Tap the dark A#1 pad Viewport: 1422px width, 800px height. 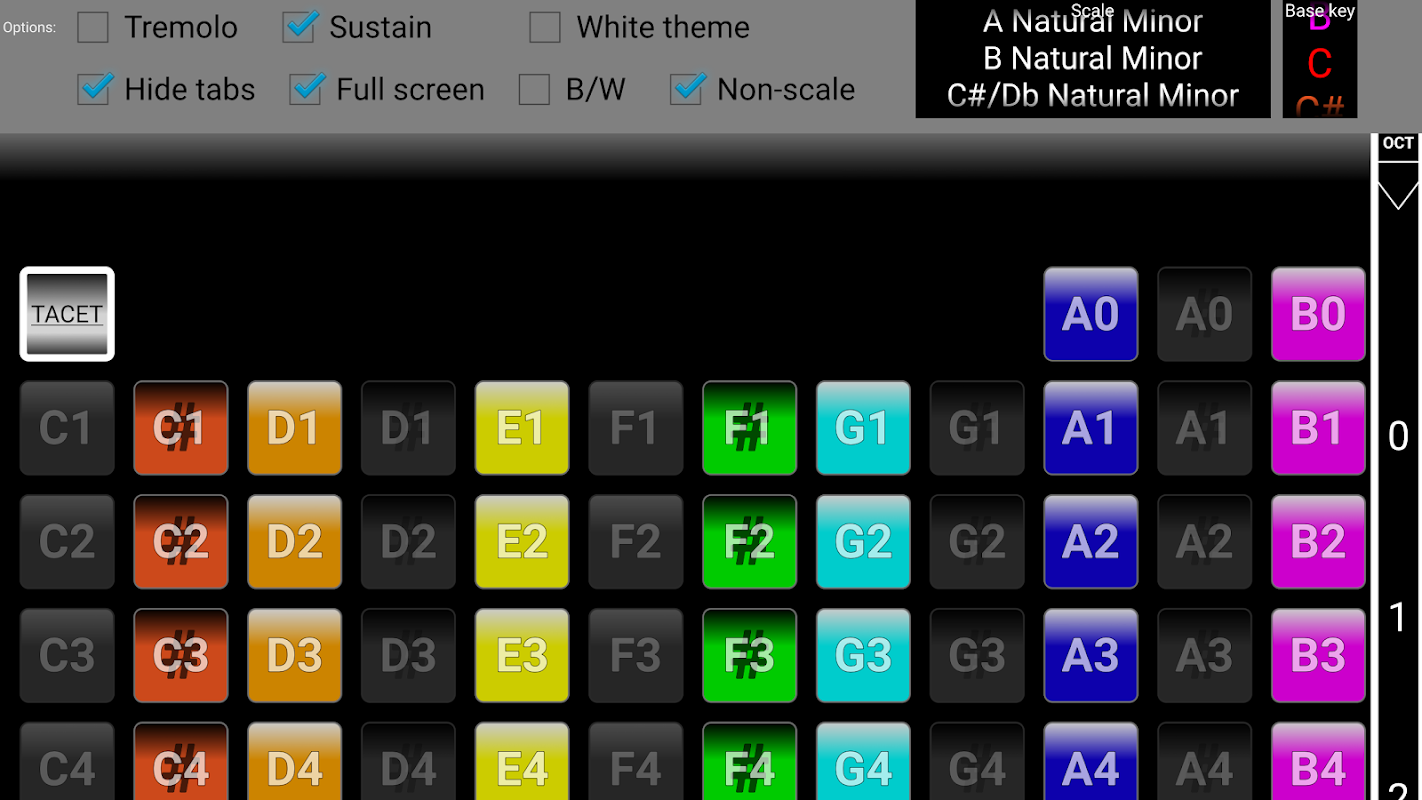point(1204,428)
